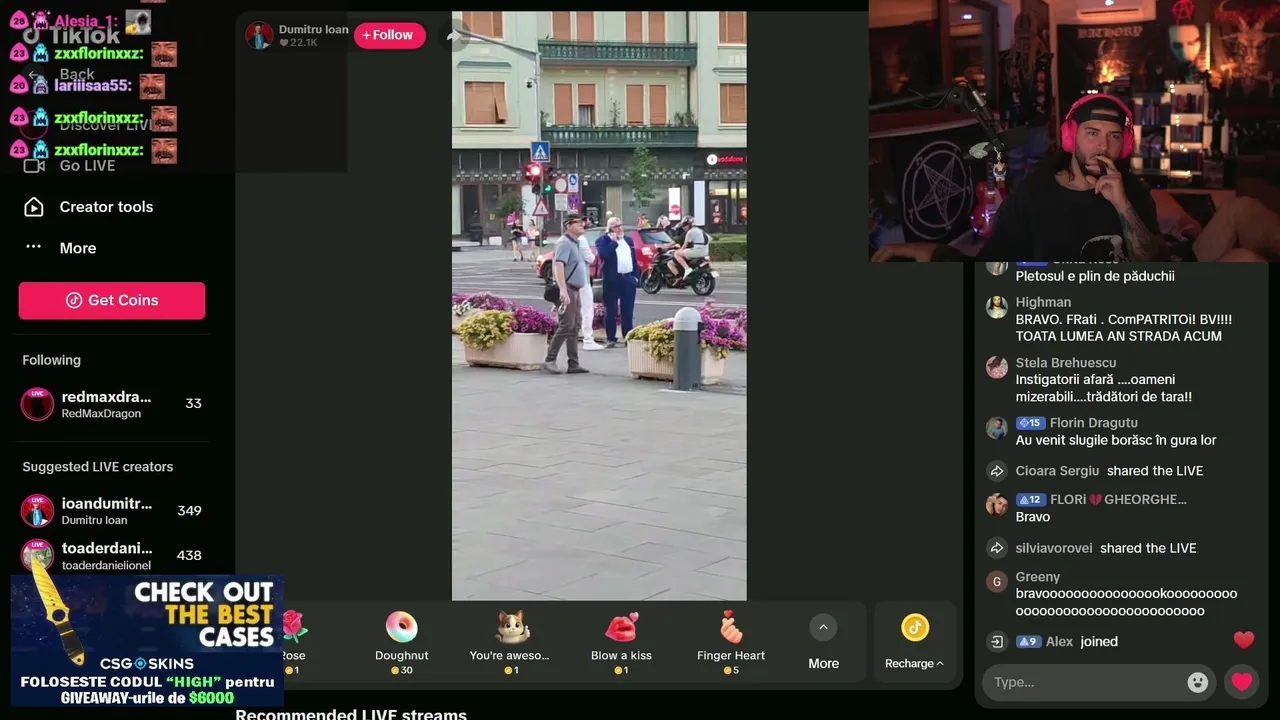Screen dimensions: 1280x720
Task: Expand More gifts with the chevron
Action: point(823,627)
